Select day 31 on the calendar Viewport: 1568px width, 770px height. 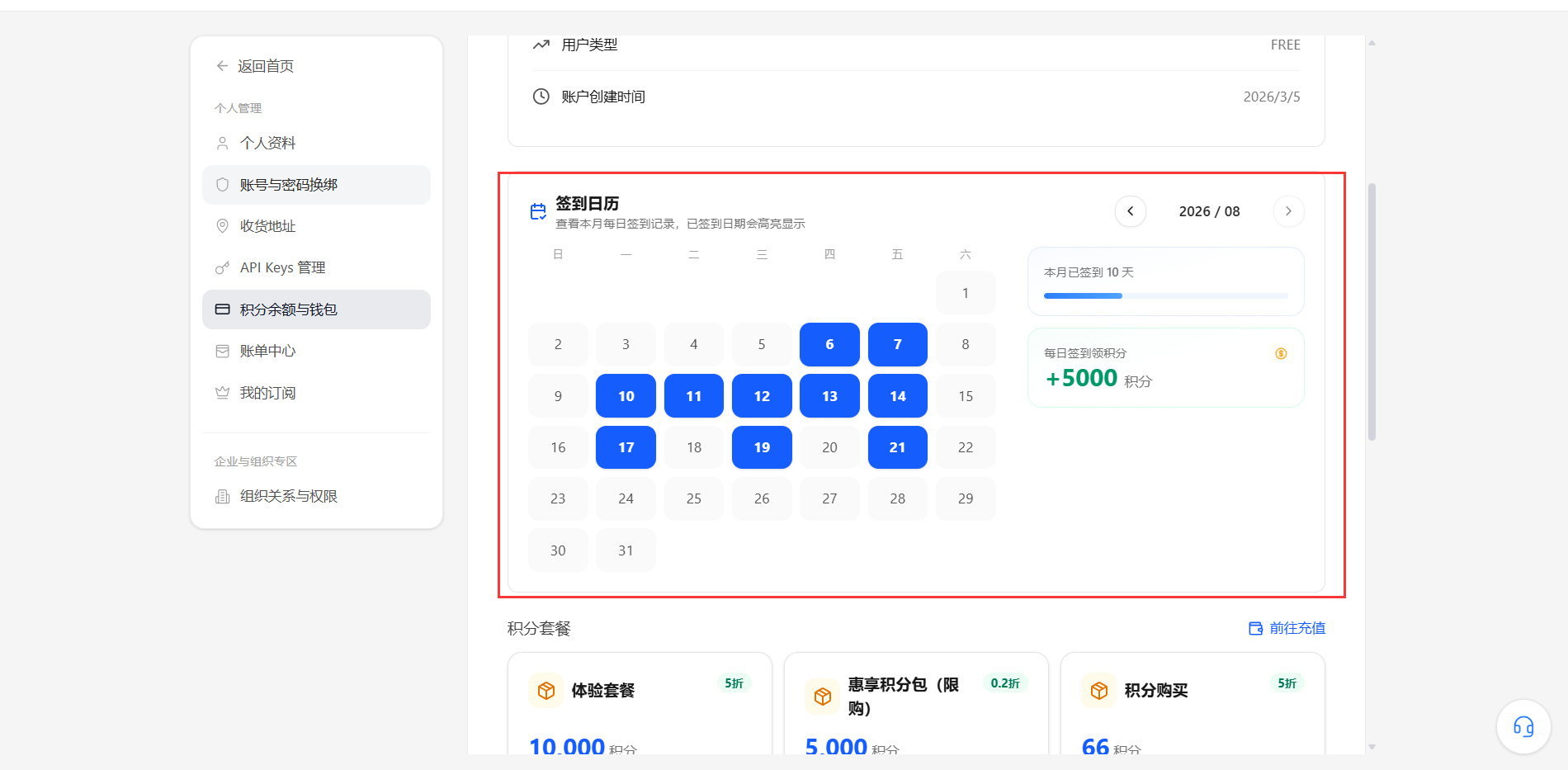(626, 550)
